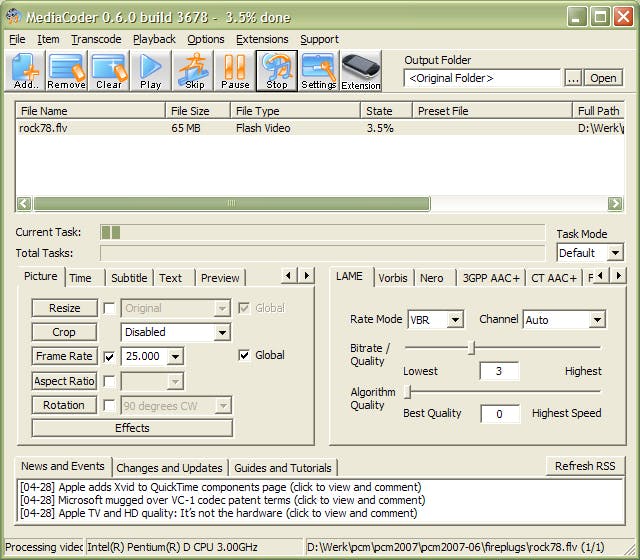Select the Changes and Updates tab
This screenshot has width=640, height=560.
click(x=169, y=468)
